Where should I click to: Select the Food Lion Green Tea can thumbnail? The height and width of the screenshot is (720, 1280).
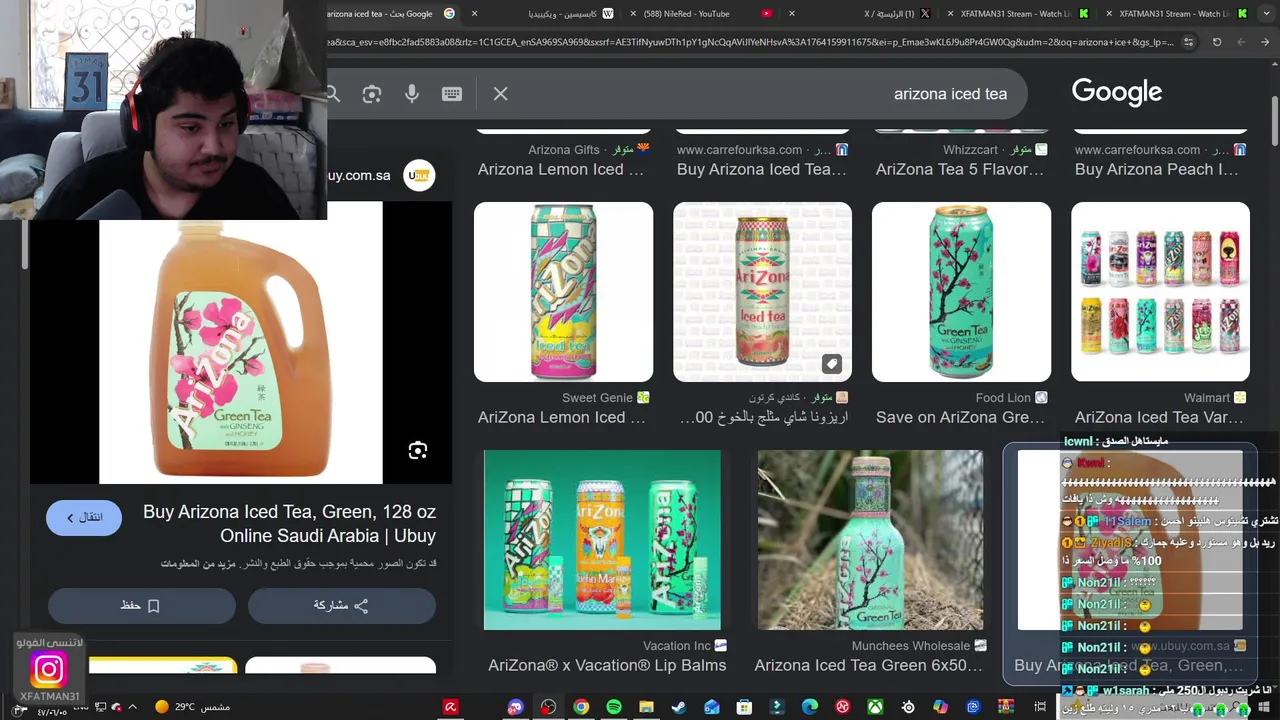(961, 292)
